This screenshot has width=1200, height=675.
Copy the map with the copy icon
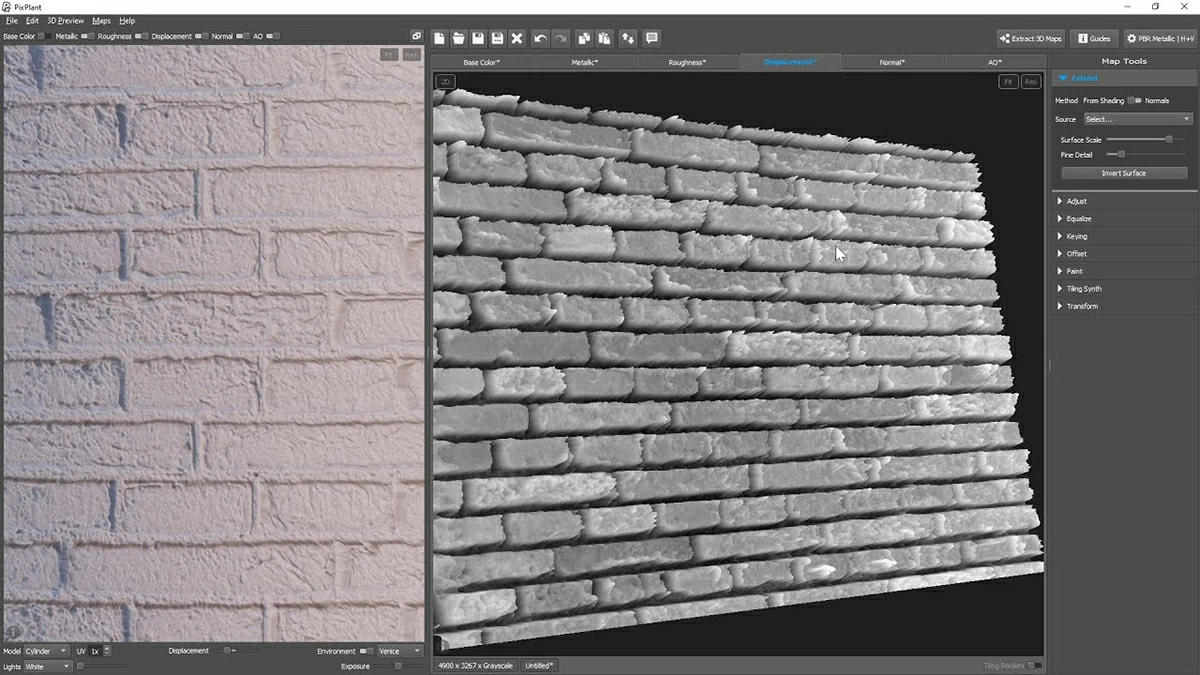(x=584, y=38)
